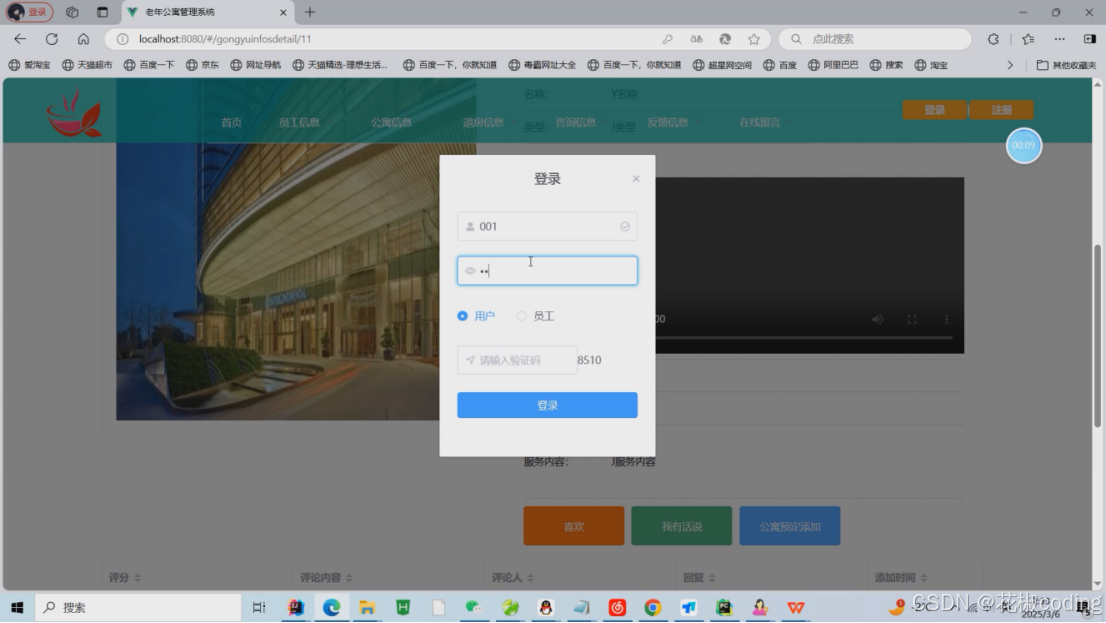Open the 公寓信息 nav menu item

pyautogui.click(x=391, y=123)
